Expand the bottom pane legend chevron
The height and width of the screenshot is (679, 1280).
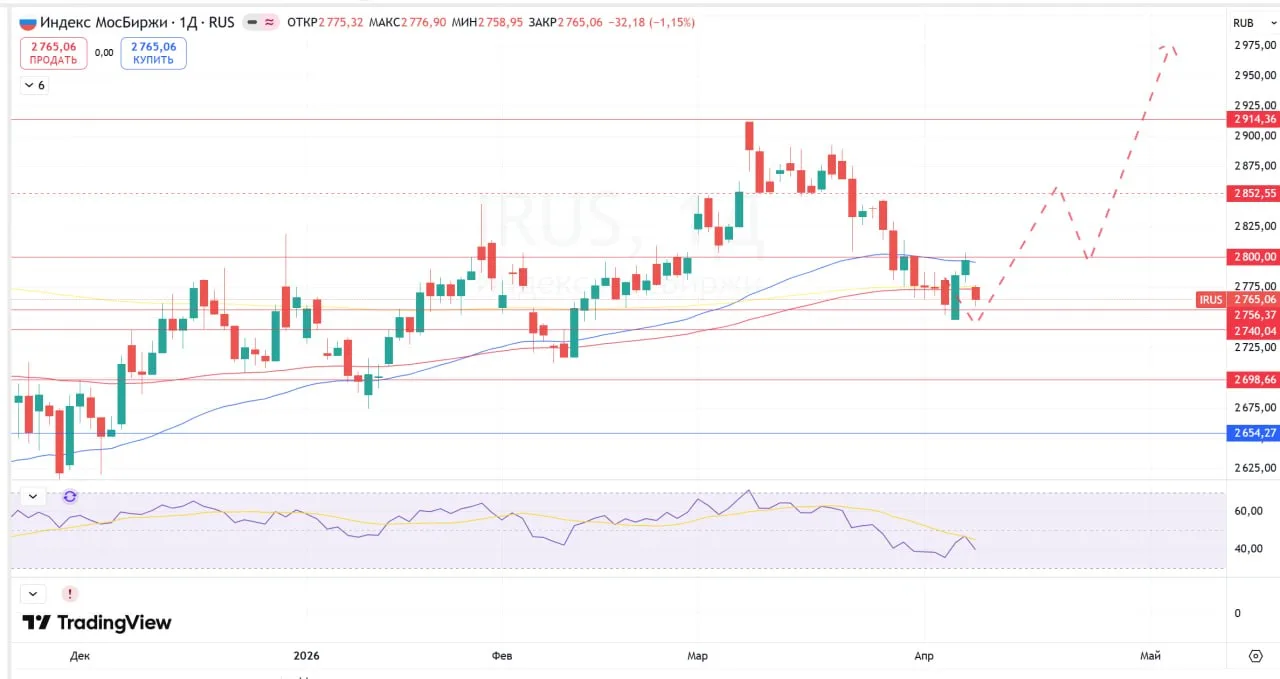(33, 593)
